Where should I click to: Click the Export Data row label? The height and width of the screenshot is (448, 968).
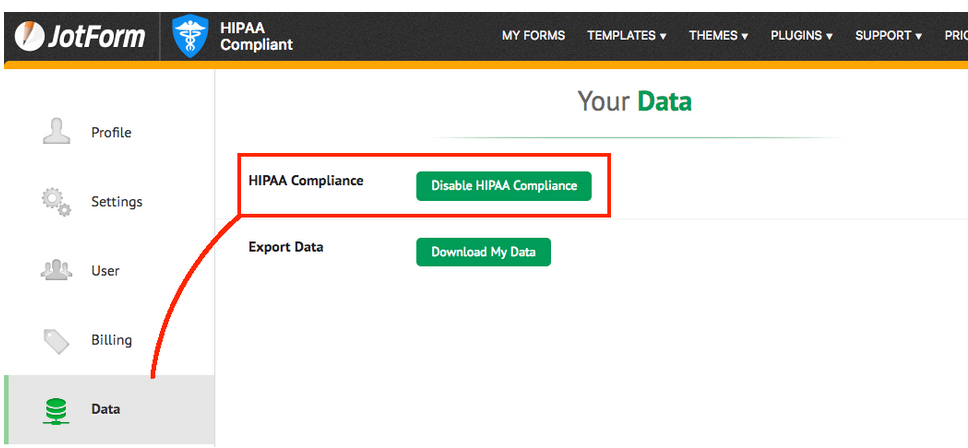click(x=286, y=247)
